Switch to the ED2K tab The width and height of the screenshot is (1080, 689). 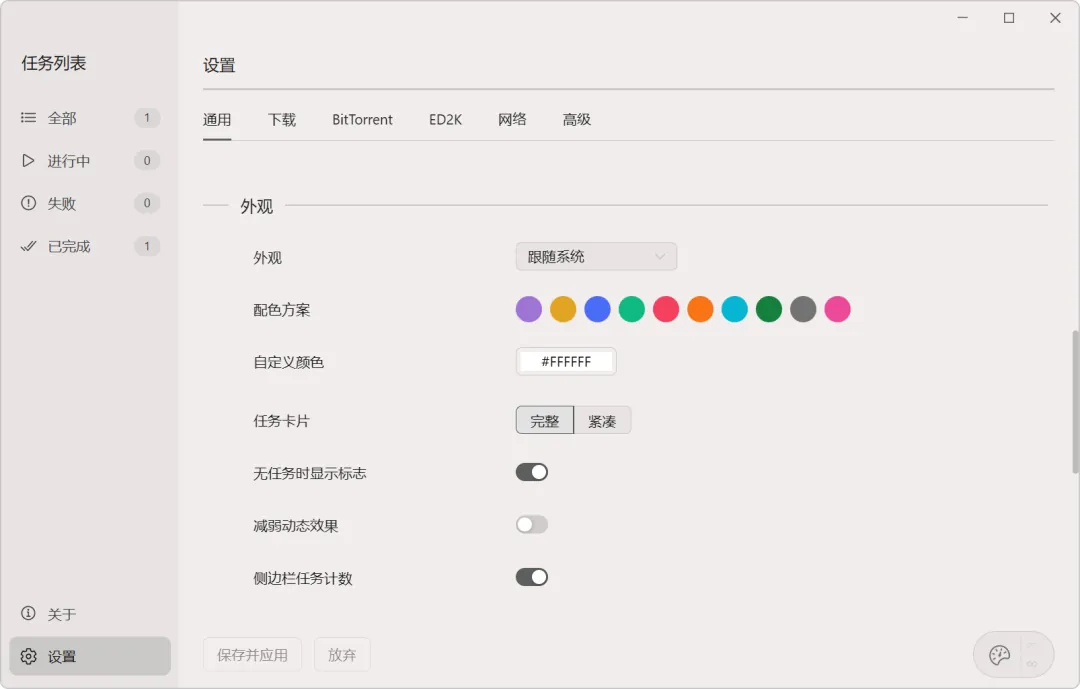445,120
